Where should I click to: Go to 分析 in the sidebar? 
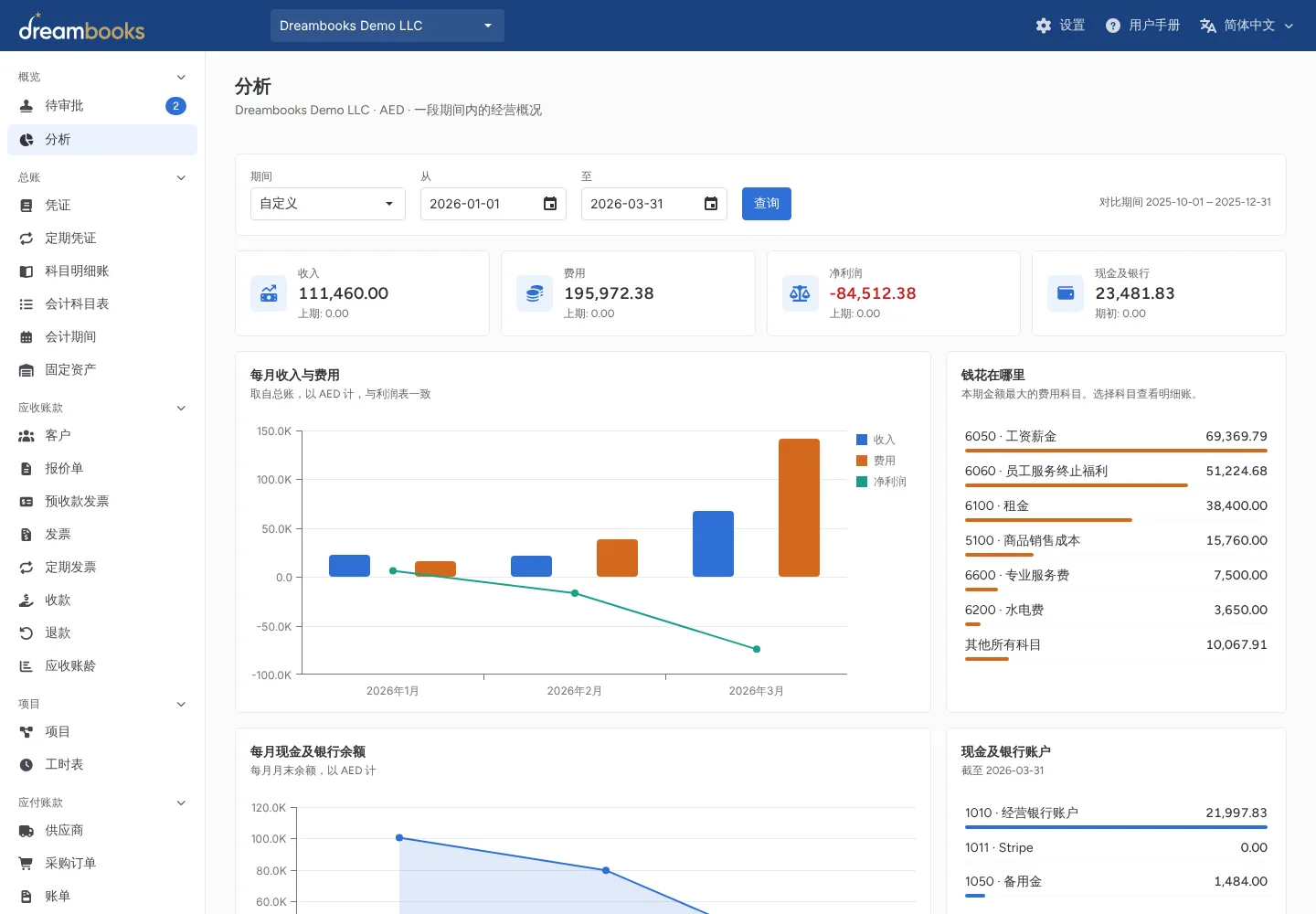(102, 140)
